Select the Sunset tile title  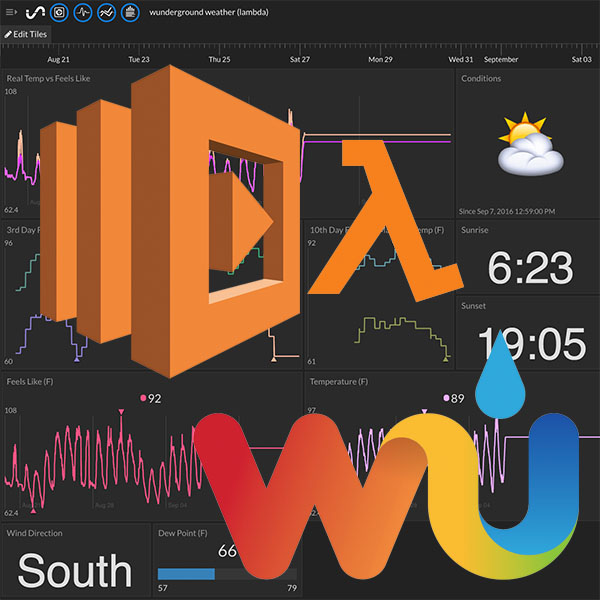[473, 306]
